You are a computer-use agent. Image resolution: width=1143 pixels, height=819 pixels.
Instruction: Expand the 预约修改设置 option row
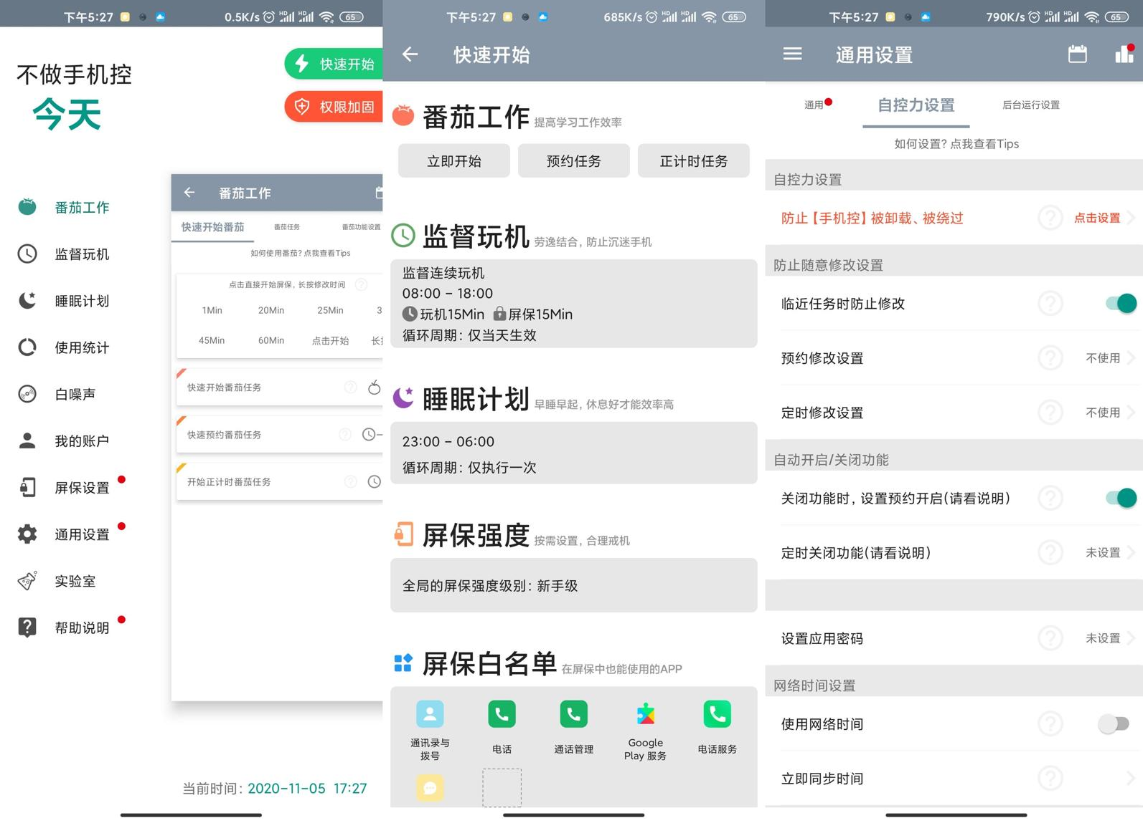coord(955,358)
